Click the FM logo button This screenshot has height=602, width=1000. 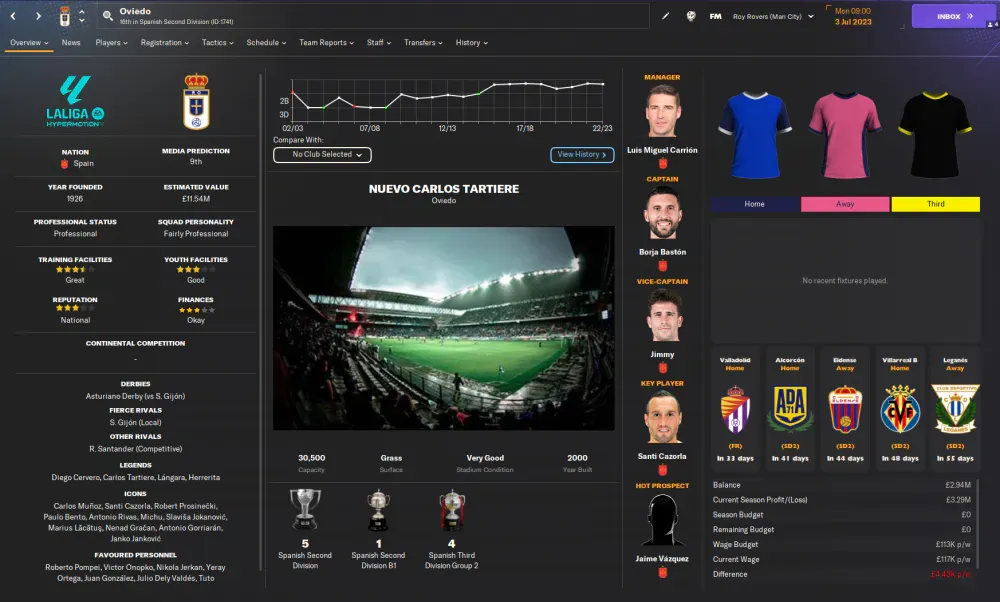coord(716,17)
